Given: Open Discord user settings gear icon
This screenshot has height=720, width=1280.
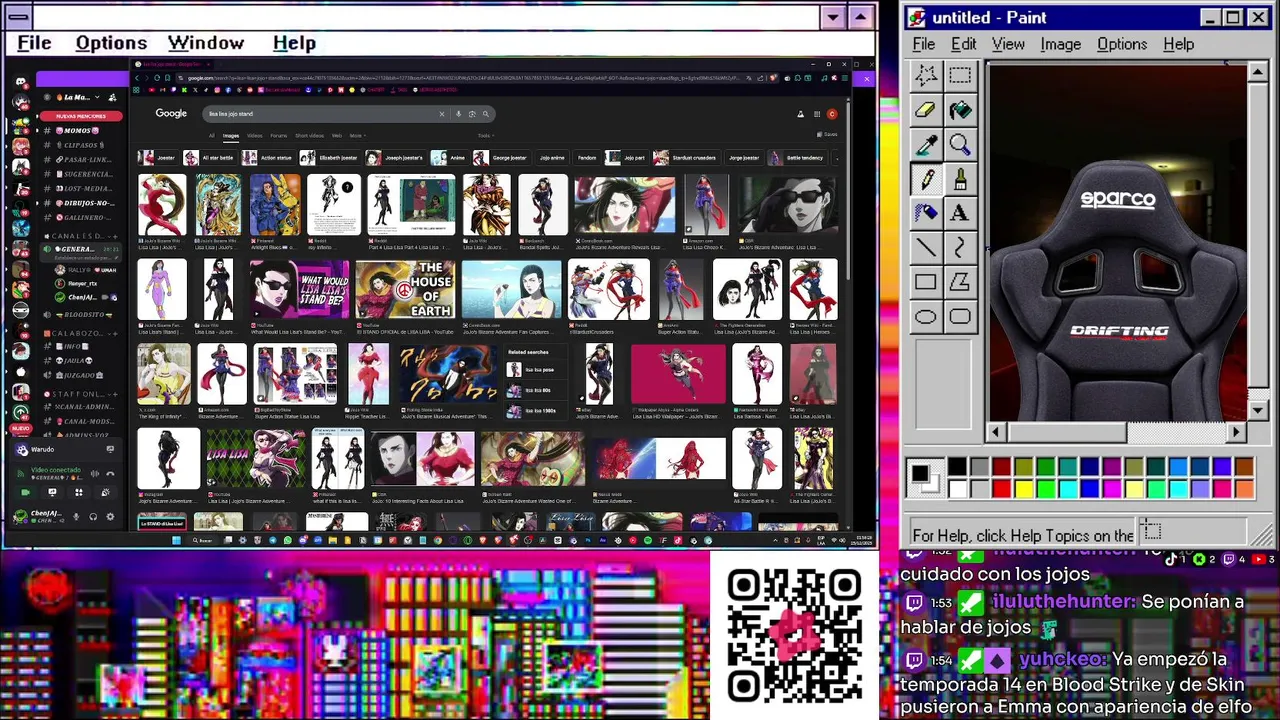Looking at the screenshot, I should (110, 517).
